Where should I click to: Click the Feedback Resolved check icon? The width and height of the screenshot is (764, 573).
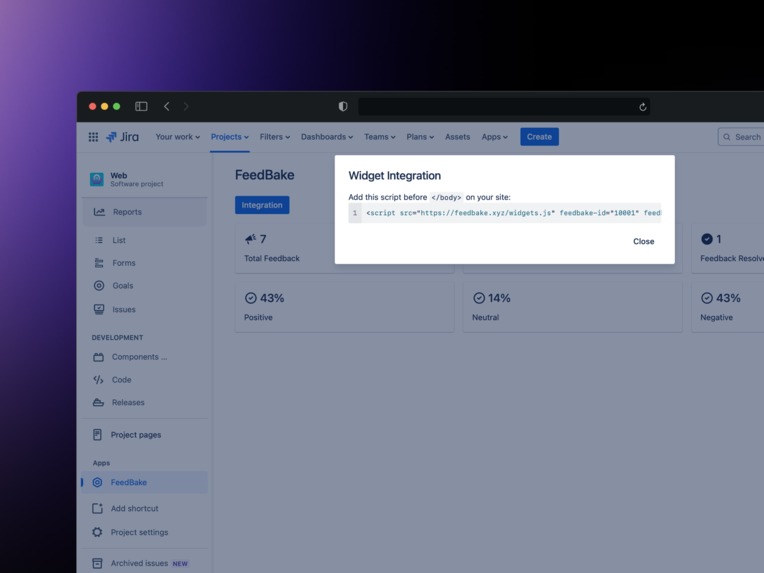[707, 239]
